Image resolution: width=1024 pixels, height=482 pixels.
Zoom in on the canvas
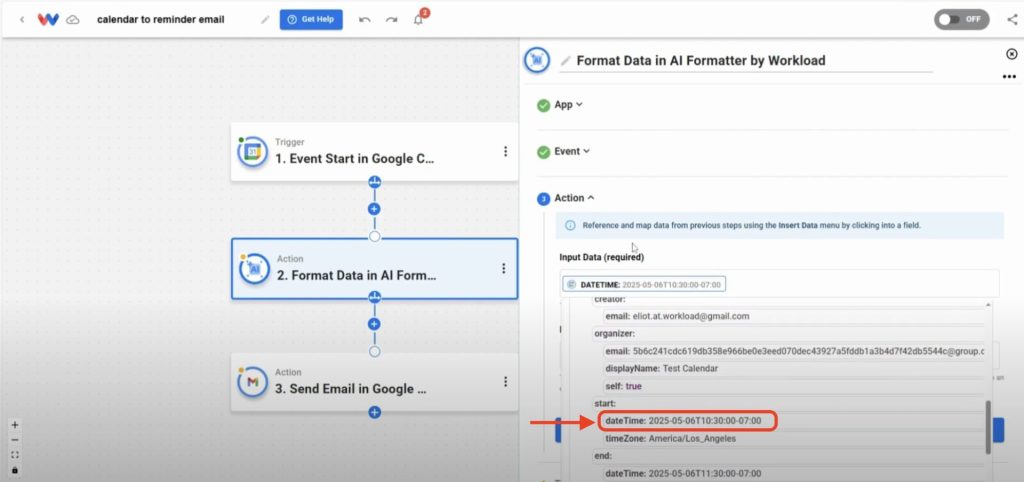coord(15,425)
